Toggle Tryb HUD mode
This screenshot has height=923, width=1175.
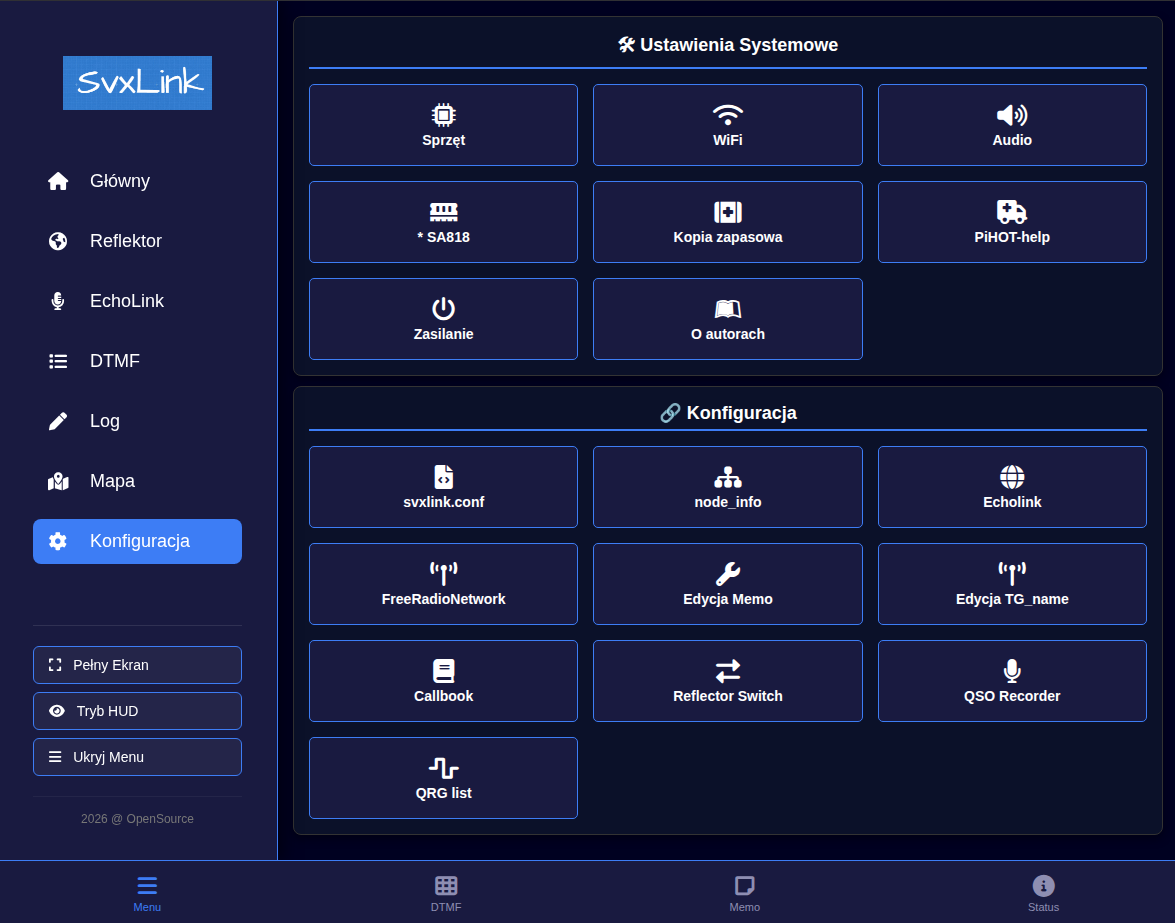[137, 711]
